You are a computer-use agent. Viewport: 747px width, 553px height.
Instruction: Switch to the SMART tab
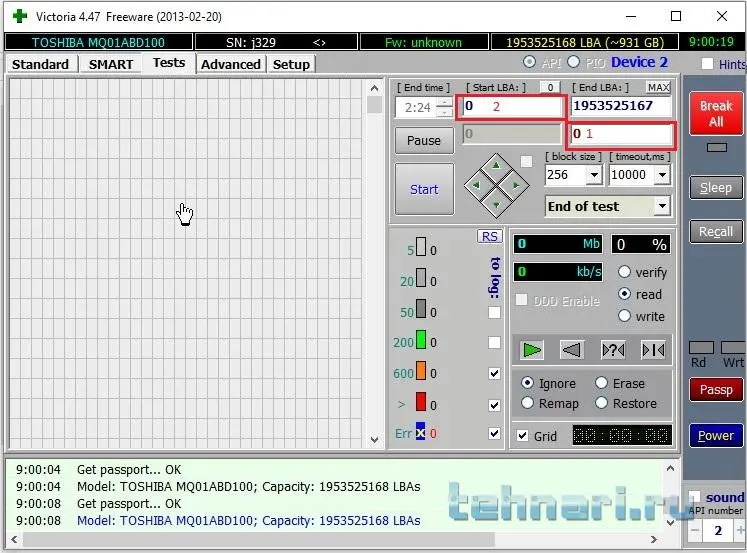click(110, 64)
